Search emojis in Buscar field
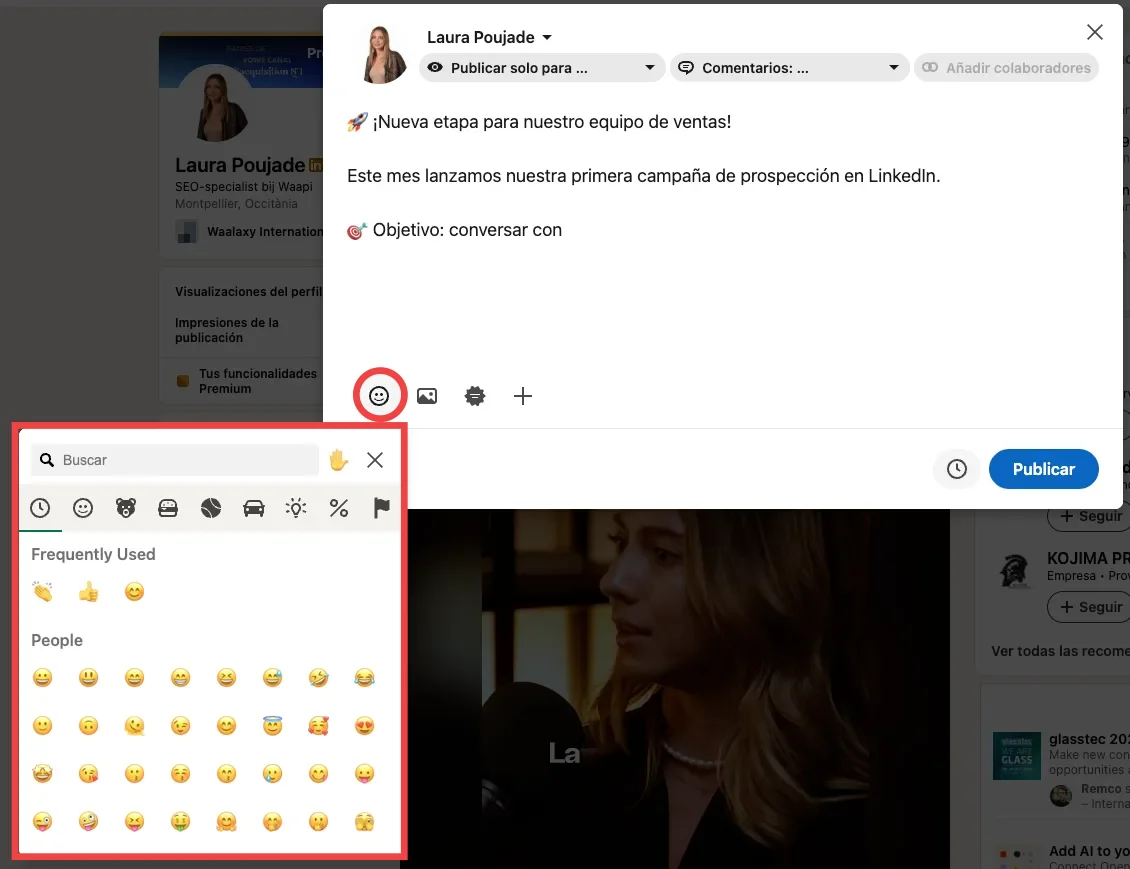Viewport: 1130px width, 869px height. pyautogui.click(x=174, y=460)
